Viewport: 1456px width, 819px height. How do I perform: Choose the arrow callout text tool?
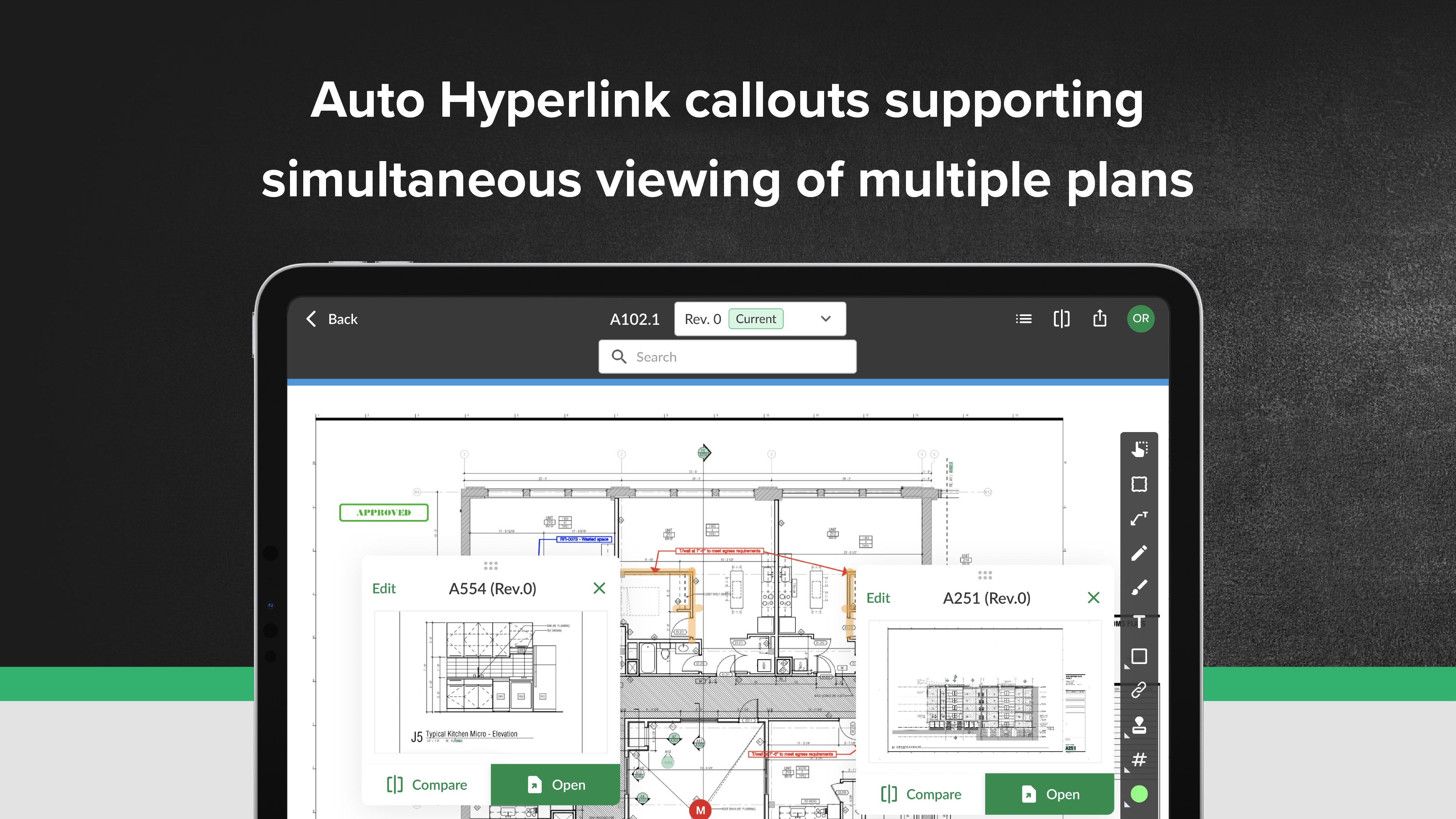tap(1139, 518)
